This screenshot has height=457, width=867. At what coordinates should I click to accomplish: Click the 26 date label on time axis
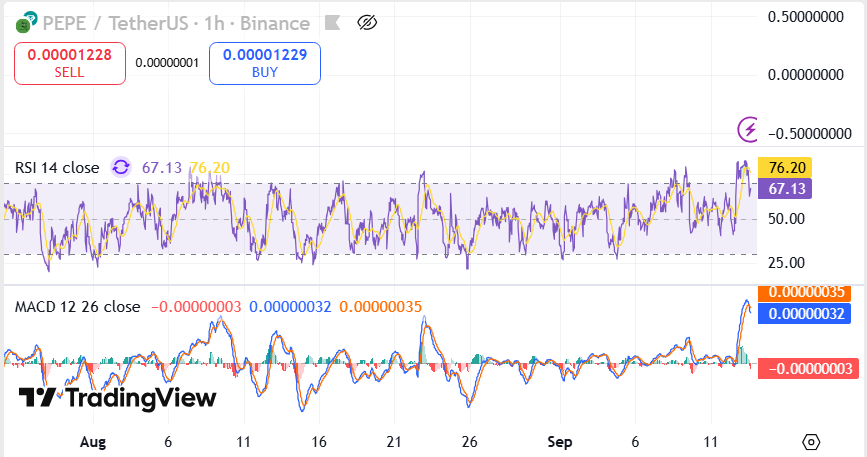469,442
